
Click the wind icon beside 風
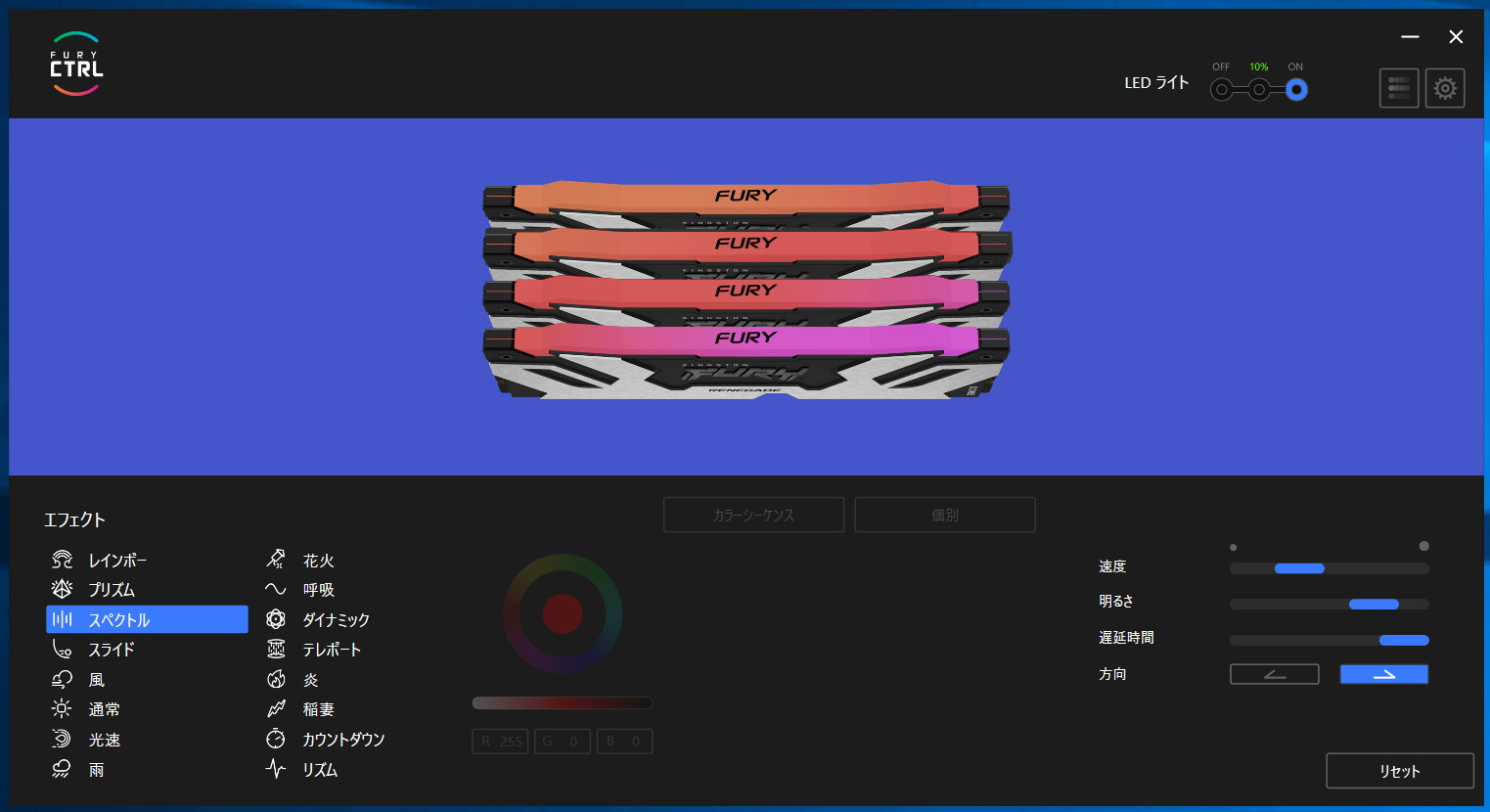click(62, 679)
